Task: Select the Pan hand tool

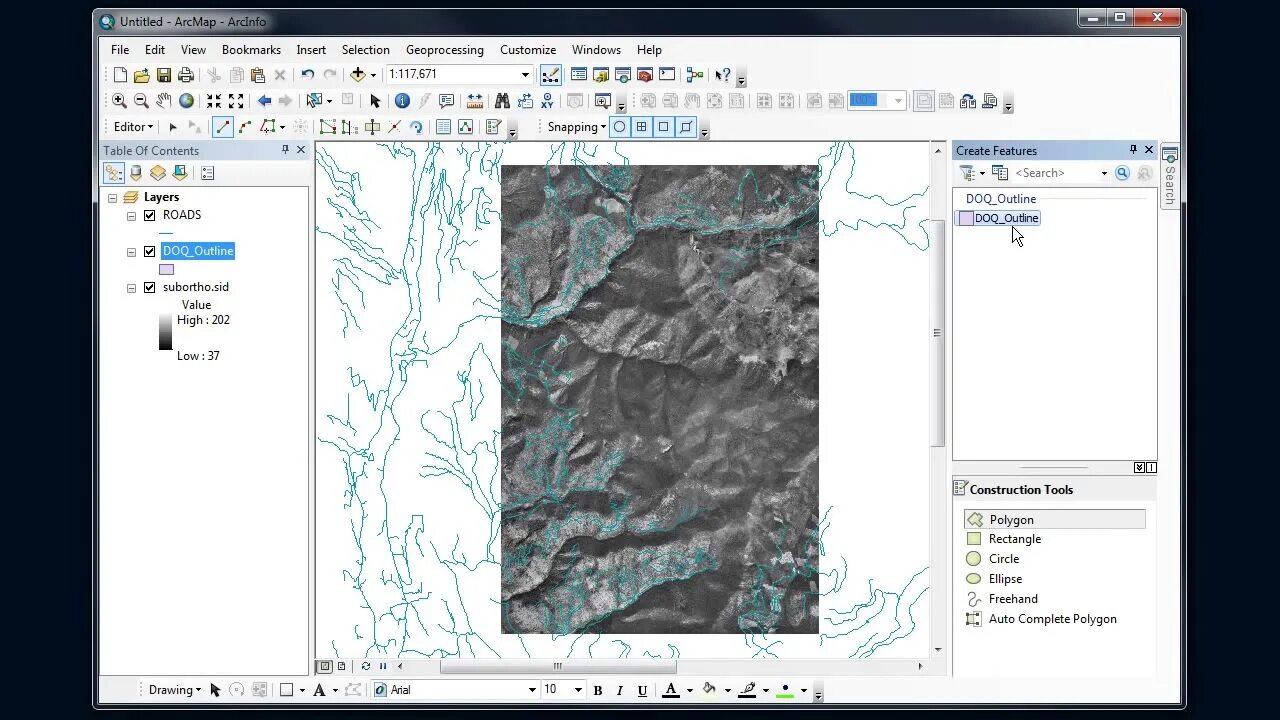Action: pyautogui.click(x=163, y=101)
